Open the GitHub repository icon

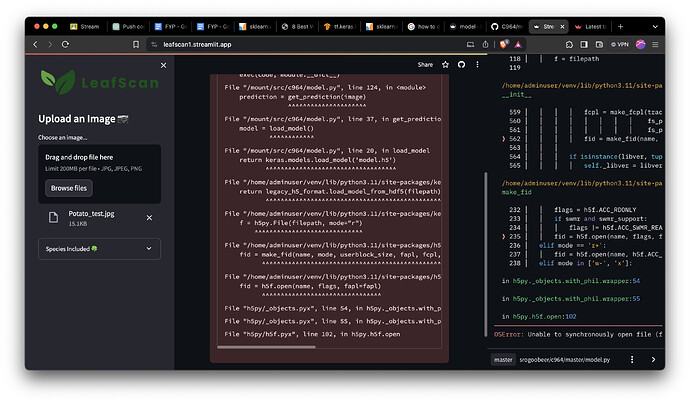coord(461,65)
